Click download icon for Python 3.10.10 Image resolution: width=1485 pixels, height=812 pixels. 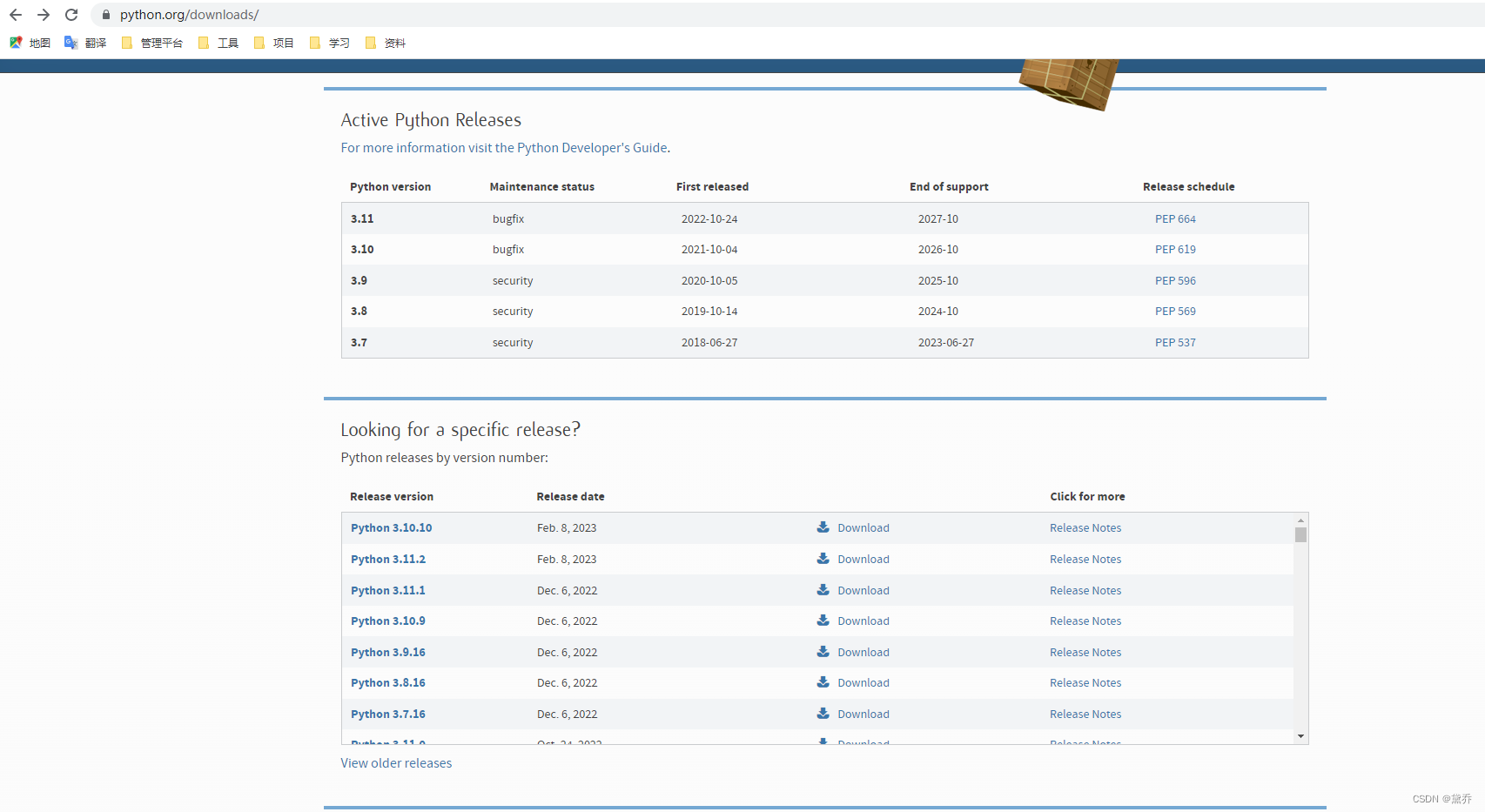click(823, 527)
